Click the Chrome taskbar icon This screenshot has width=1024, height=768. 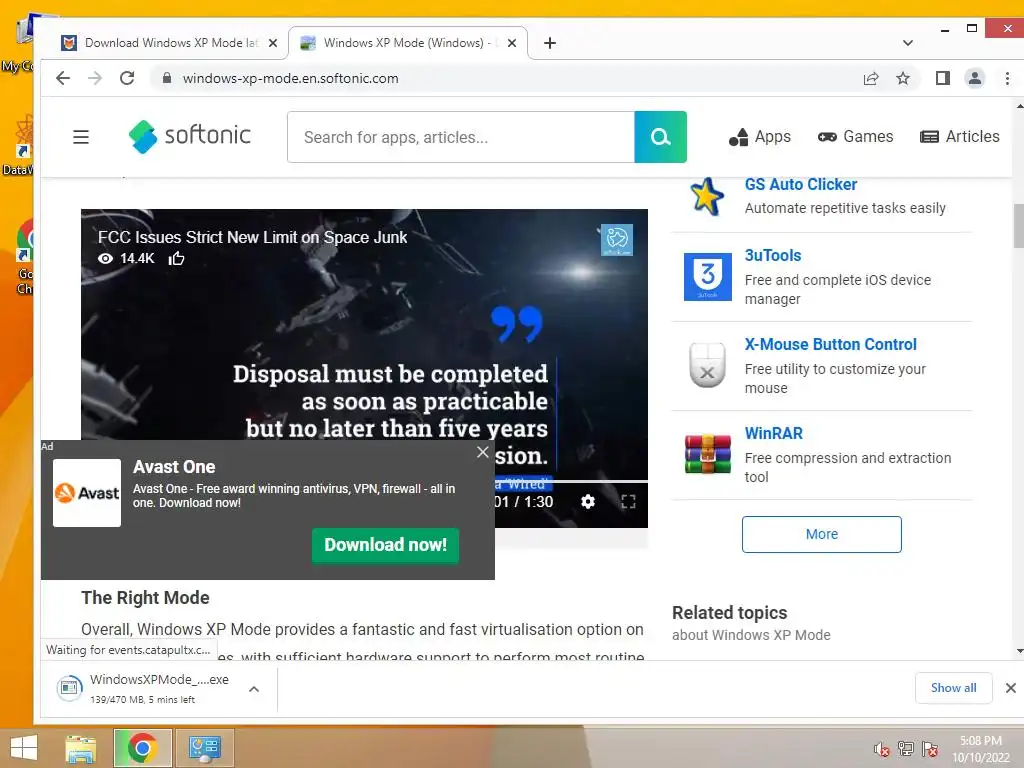click(x=142, y=748)
